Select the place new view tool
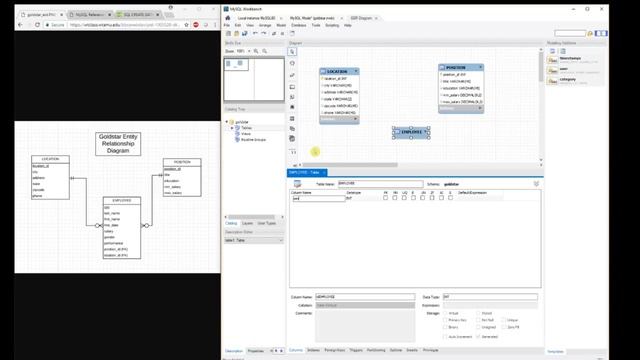The height and width of the screenshot is (360, 640). [x=292, y=129]
